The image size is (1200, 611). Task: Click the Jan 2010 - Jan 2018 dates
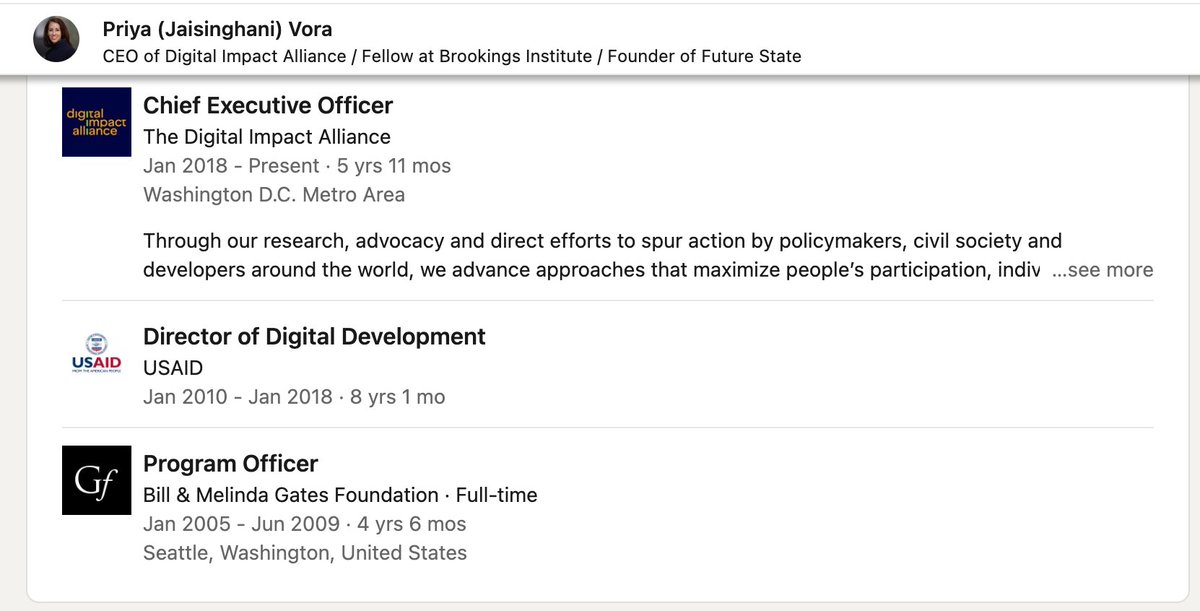coord(237,397)
